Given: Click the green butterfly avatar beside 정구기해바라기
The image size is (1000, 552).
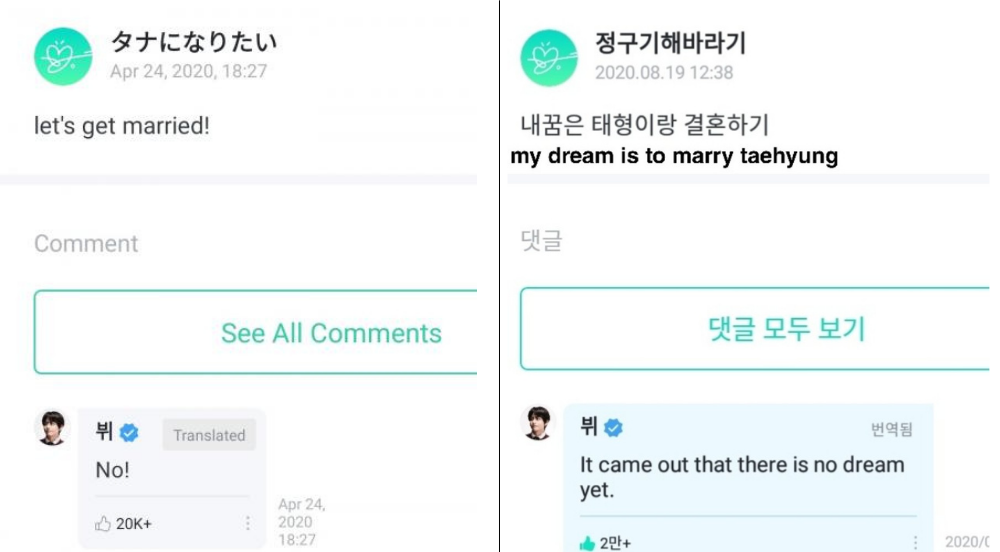Looking at the screenshot, I should pos(549,57).
